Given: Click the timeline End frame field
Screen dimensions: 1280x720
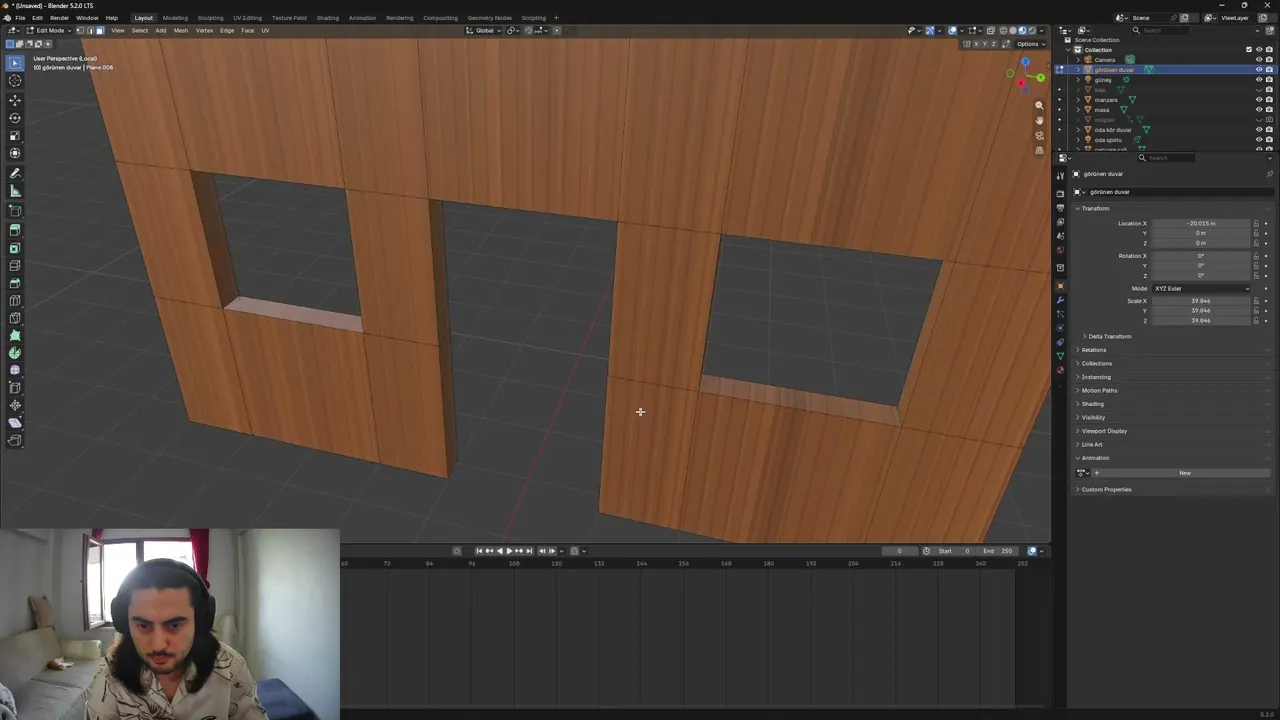Looking at the screenshot, I should 999,551.
